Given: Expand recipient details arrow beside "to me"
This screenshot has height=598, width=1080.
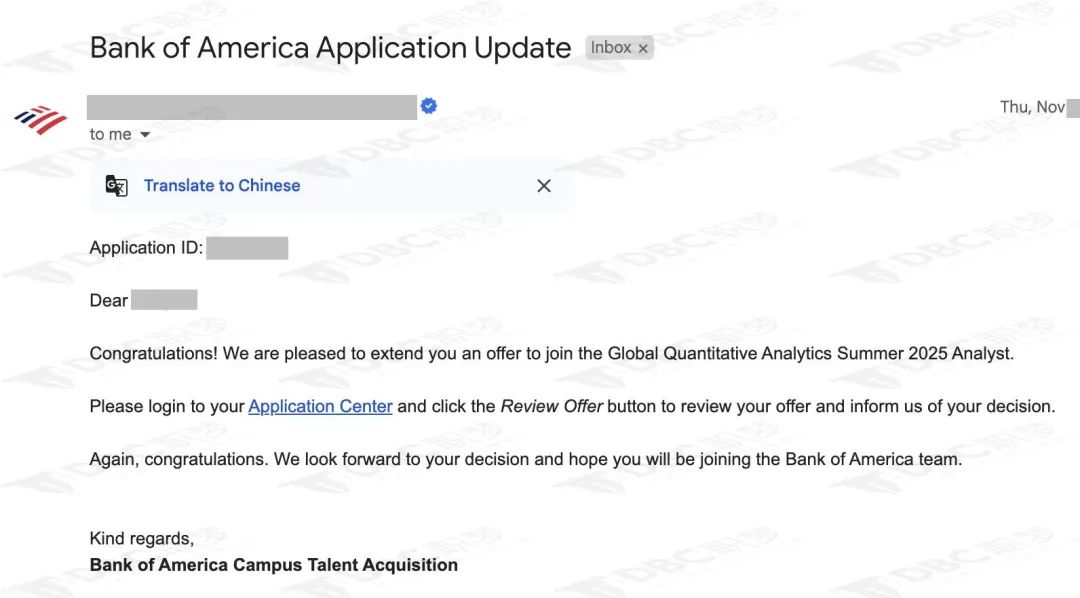Looking at the screenshot, I should [x=145, y=134].
